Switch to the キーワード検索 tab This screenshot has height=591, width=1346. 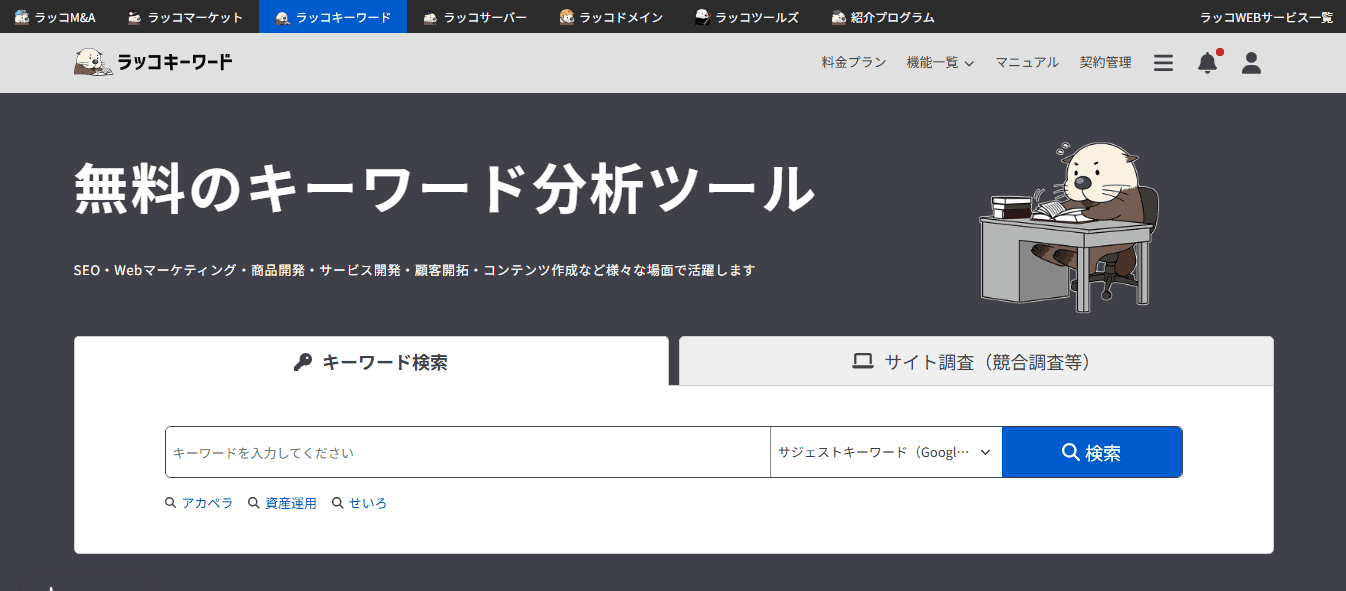tap(371, 361)
